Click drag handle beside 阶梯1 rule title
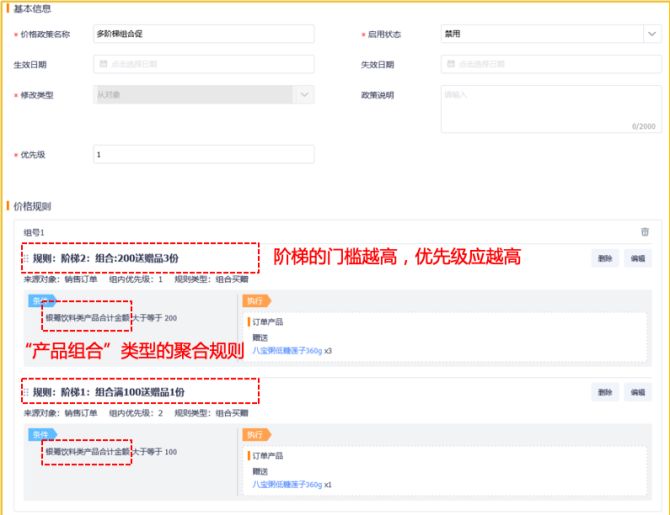This screenshot has height=515, width=670. click(26, 393)
